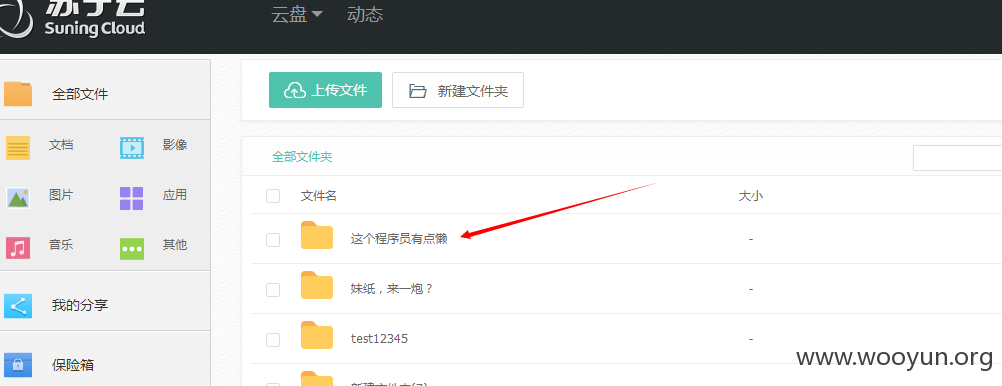Open the 音乐 category

tap(61, 245)
